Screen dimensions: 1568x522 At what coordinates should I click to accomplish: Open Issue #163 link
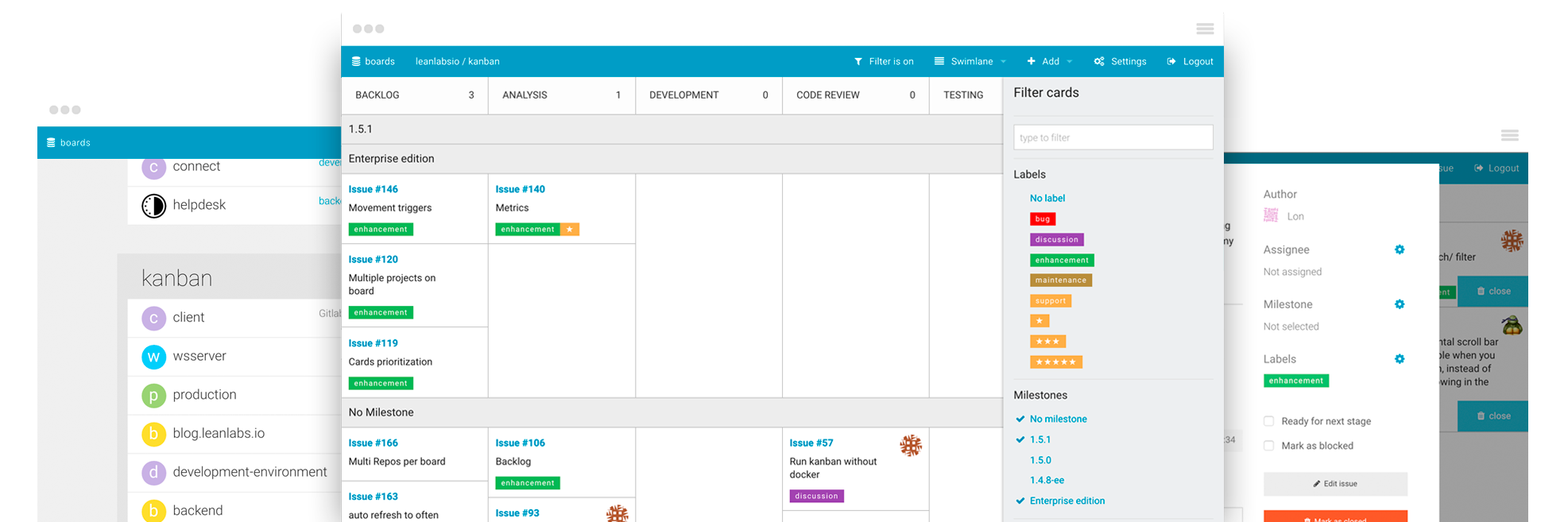(373, 497)
